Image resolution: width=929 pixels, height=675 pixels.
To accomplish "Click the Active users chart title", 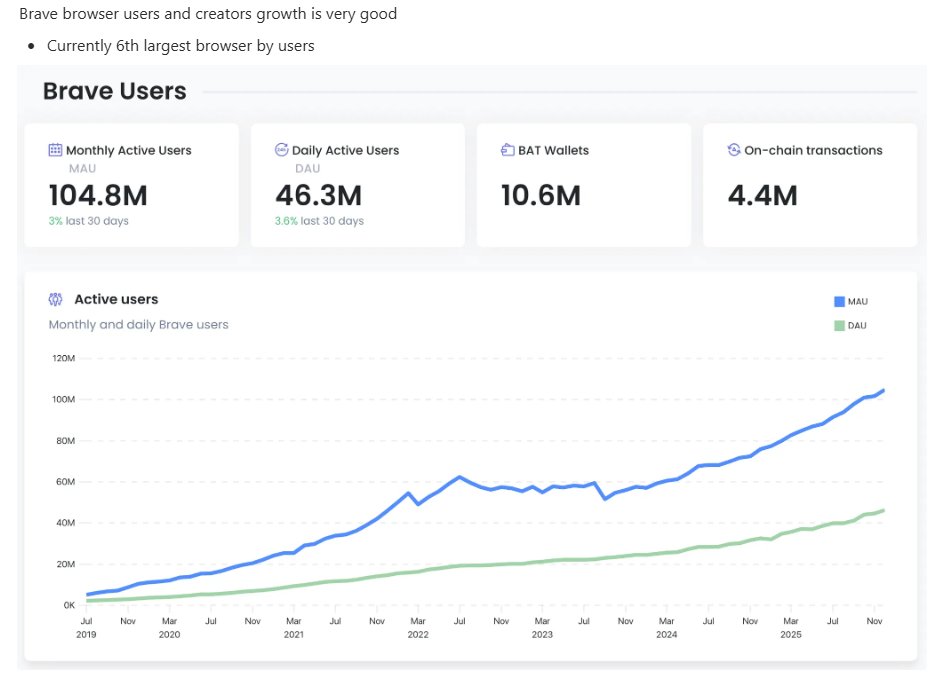I will coord(116,299).
